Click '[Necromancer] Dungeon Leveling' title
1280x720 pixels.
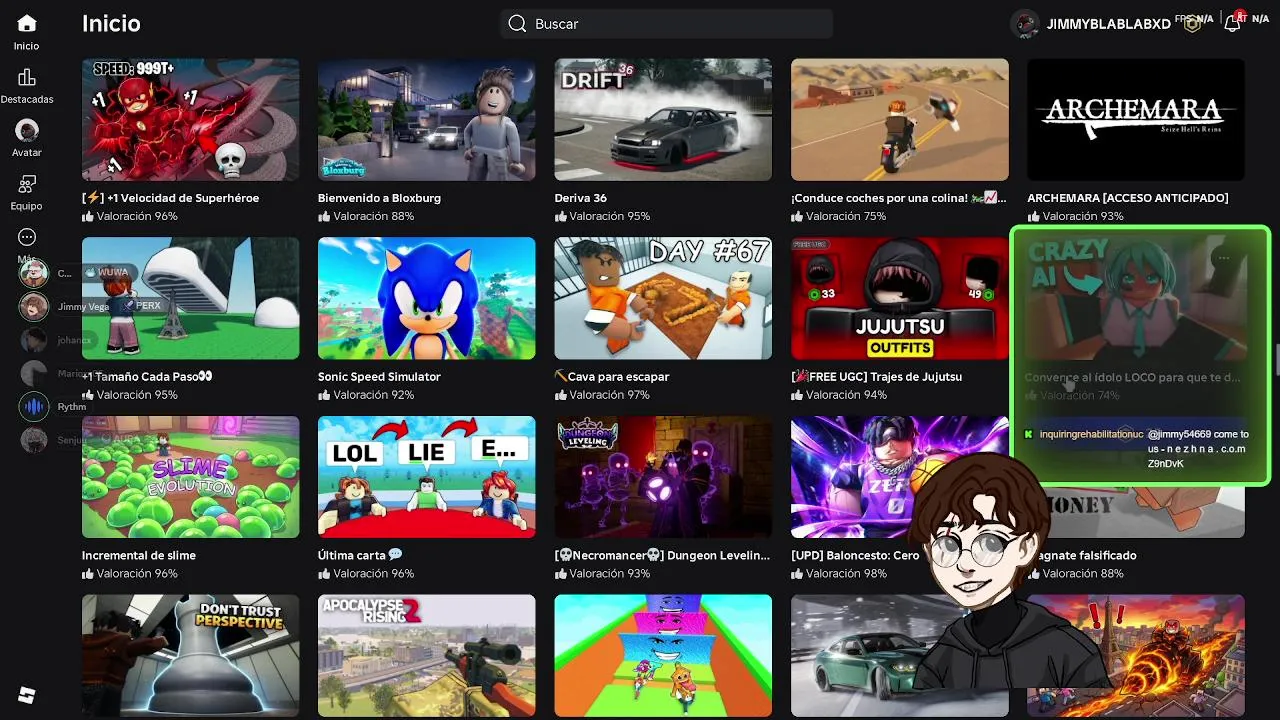point(662,555)
